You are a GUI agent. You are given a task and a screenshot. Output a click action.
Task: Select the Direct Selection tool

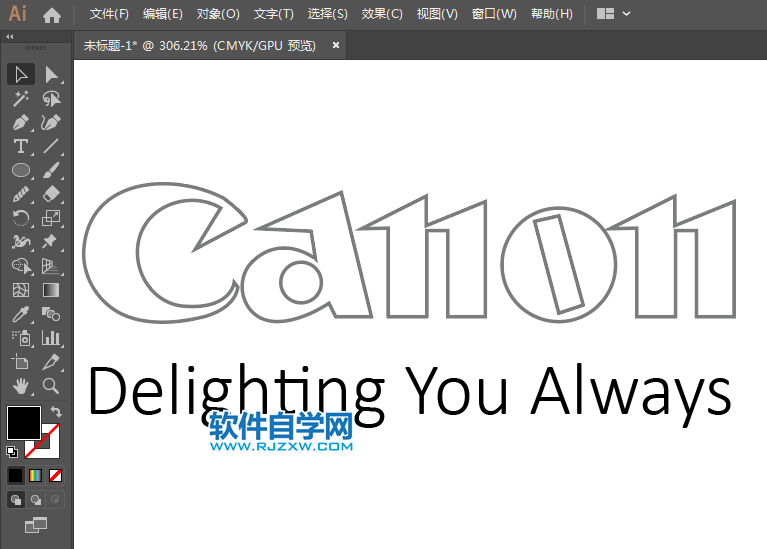click(51, 75)
